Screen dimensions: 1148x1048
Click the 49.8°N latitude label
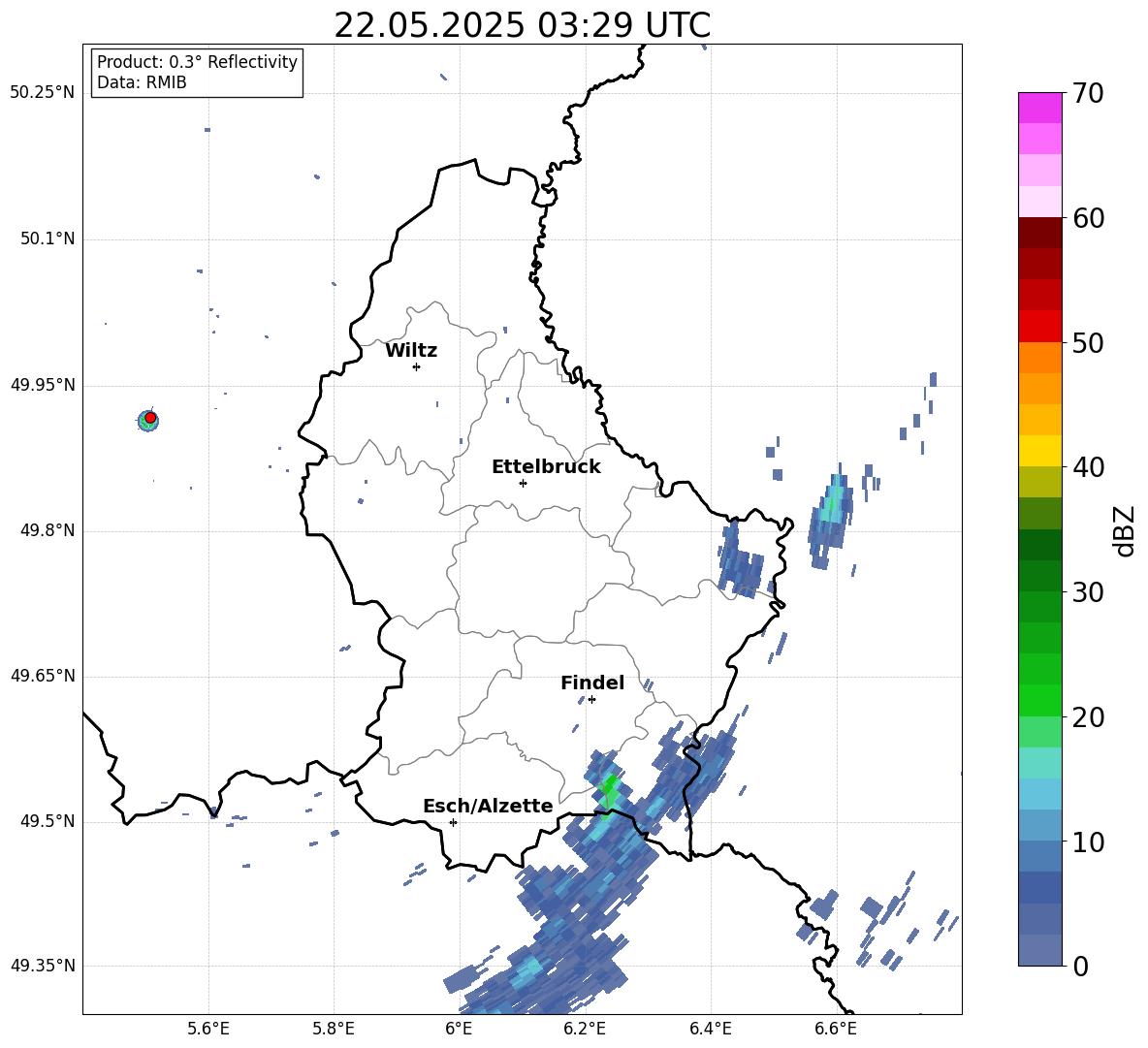point(47,530)
